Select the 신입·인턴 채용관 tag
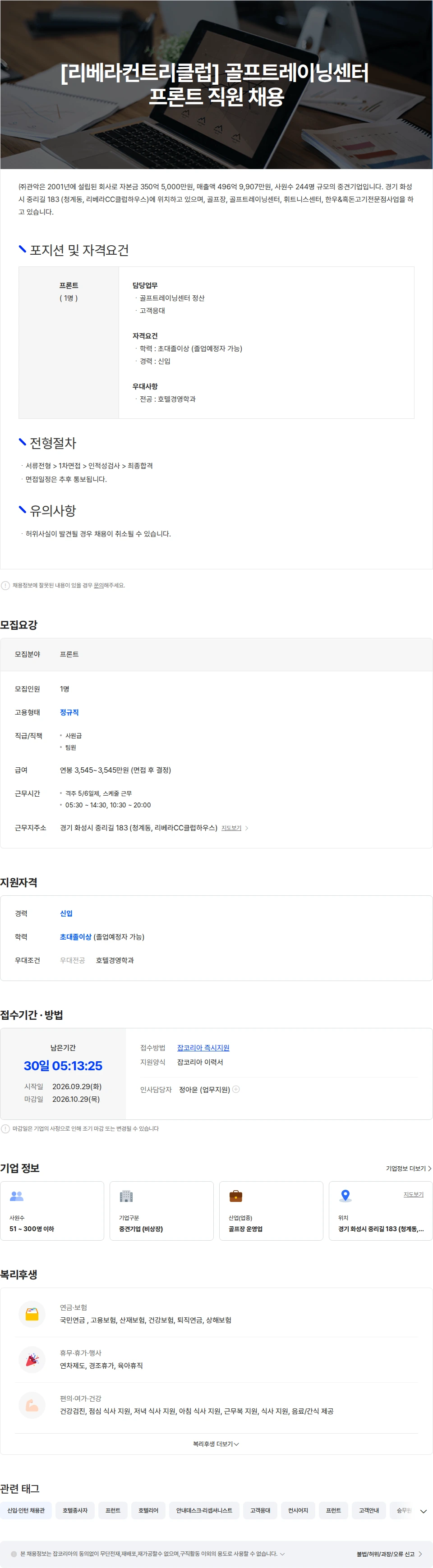 (26, 1510)
